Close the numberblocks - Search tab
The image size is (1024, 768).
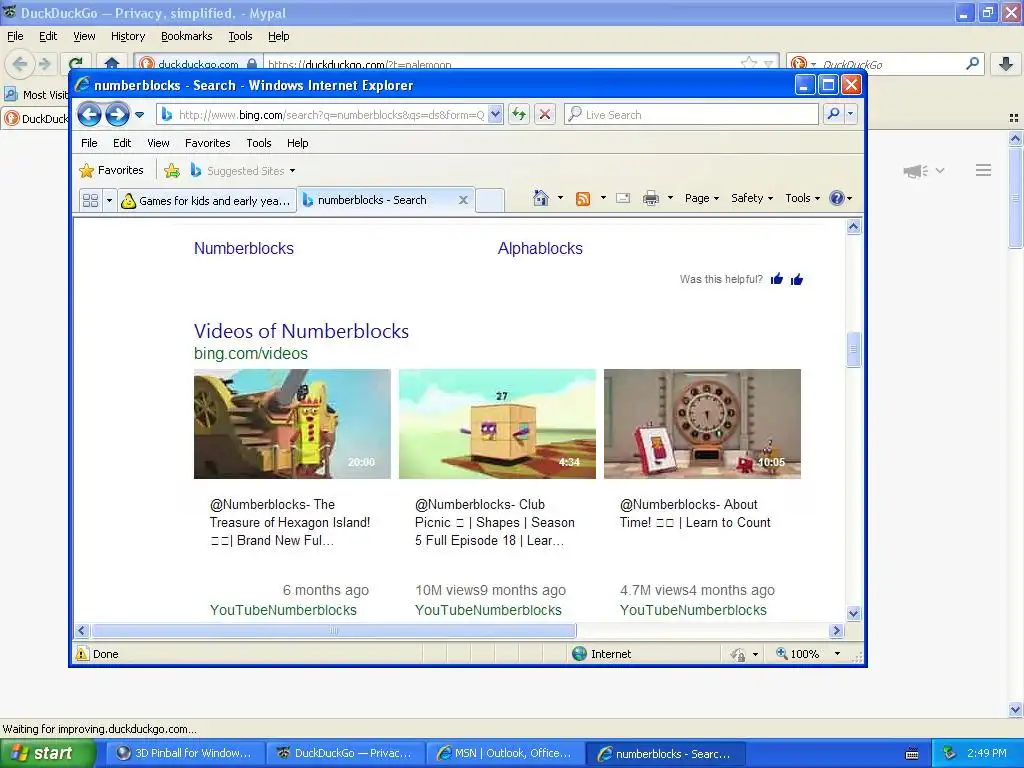coord(463,200)
